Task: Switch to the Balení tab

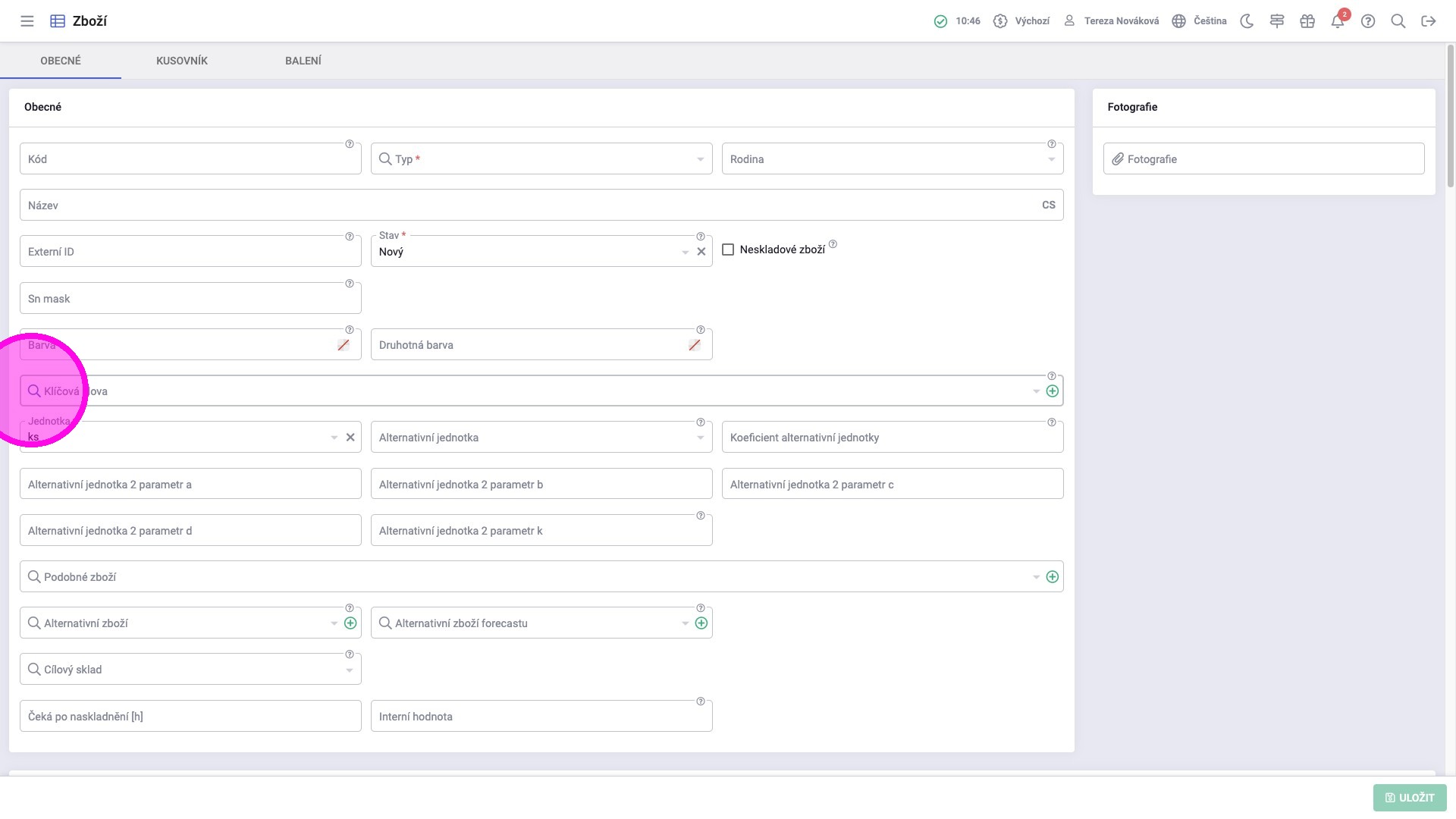Action: [x=303, y=61]
